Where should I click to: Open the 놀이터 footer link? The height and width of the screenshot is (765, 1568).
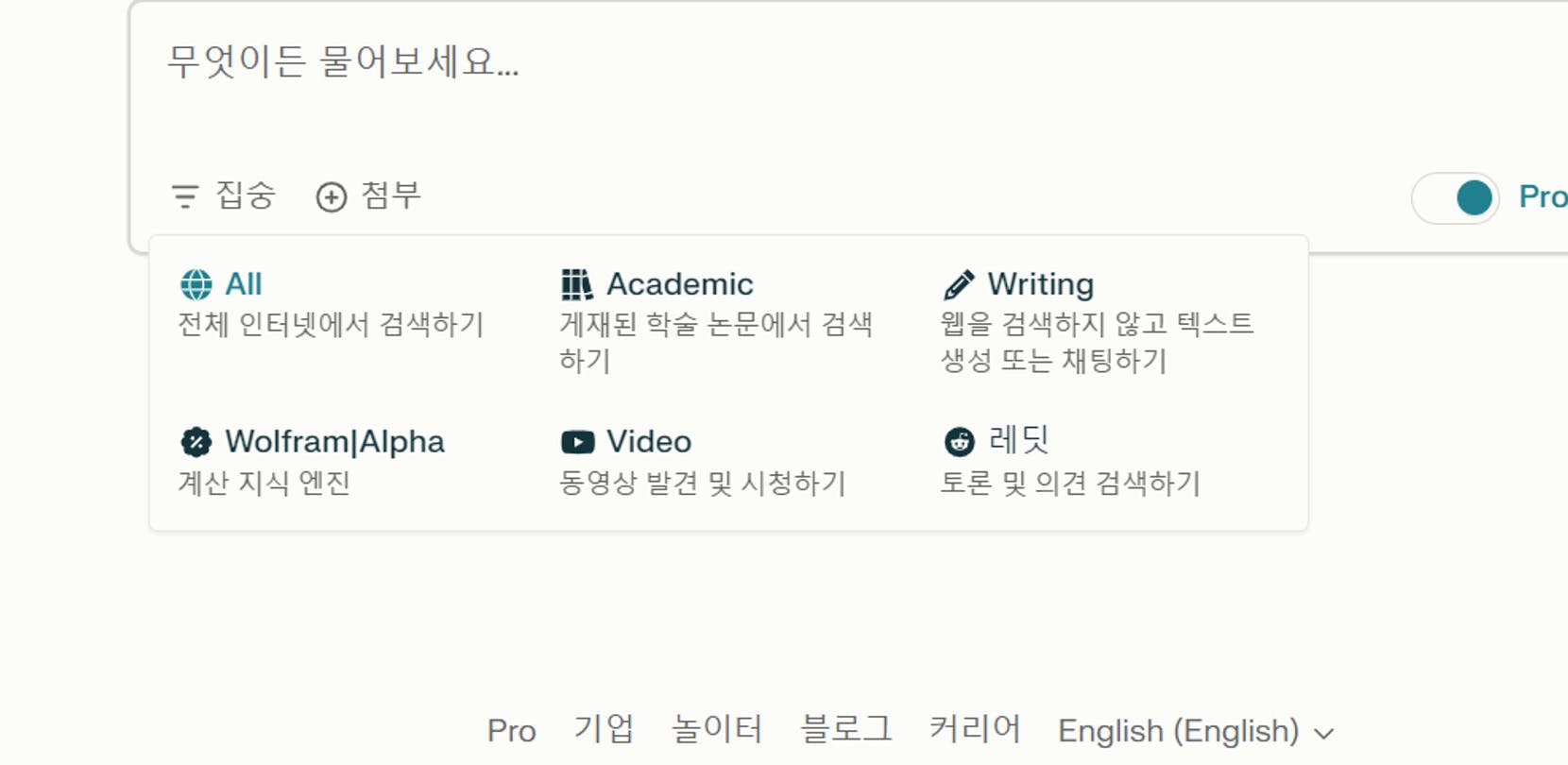pos(716,730)
